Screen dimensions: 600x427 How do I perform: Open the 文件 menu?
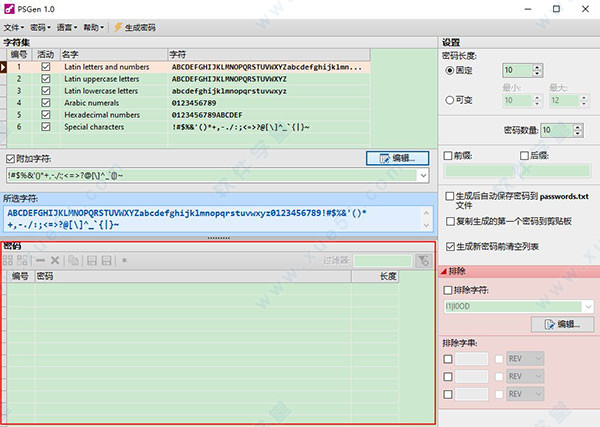point(14,27)
